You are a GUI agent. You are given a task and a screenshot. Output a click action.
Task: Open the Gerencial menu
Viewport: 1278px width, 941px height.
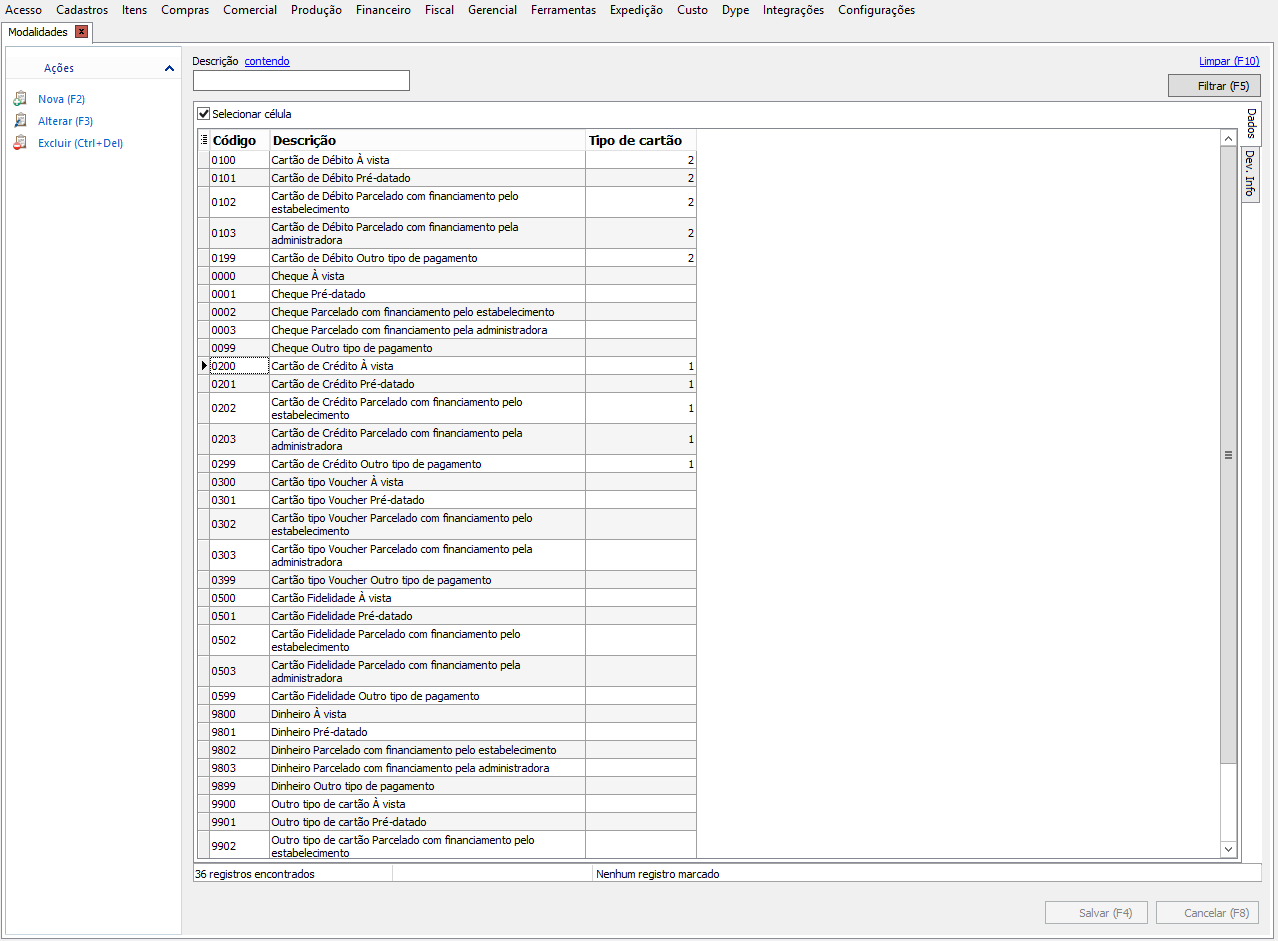493,10
